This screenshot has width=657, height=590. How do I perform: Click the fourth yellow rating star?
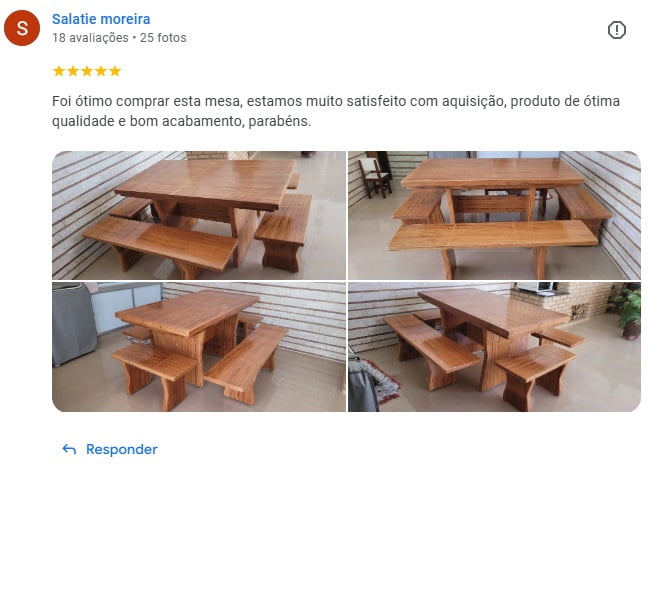[x=101, y=71]
